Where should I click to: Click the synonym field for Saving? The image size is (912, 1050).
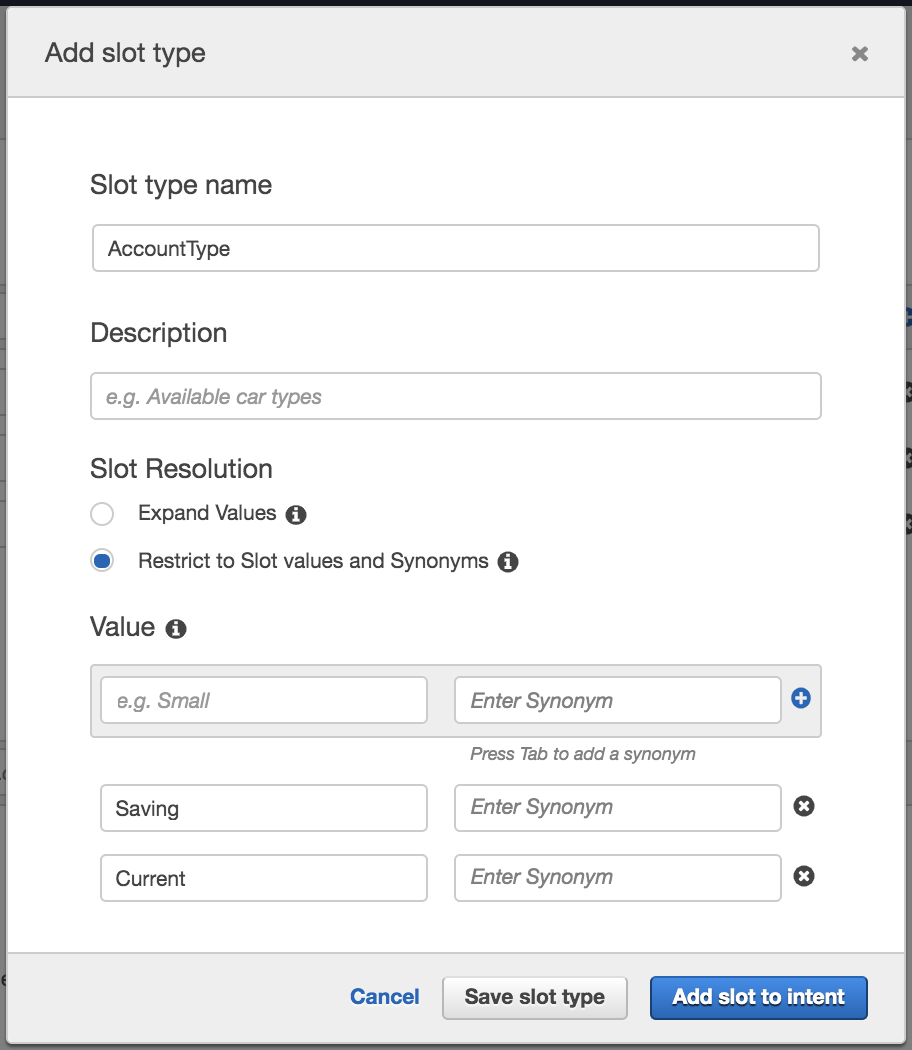(617, 808)
